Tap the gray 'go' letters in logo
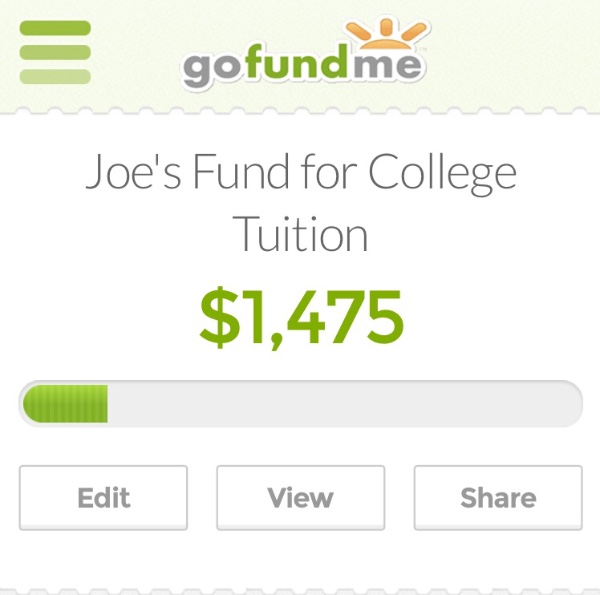 tap(214, 68)
